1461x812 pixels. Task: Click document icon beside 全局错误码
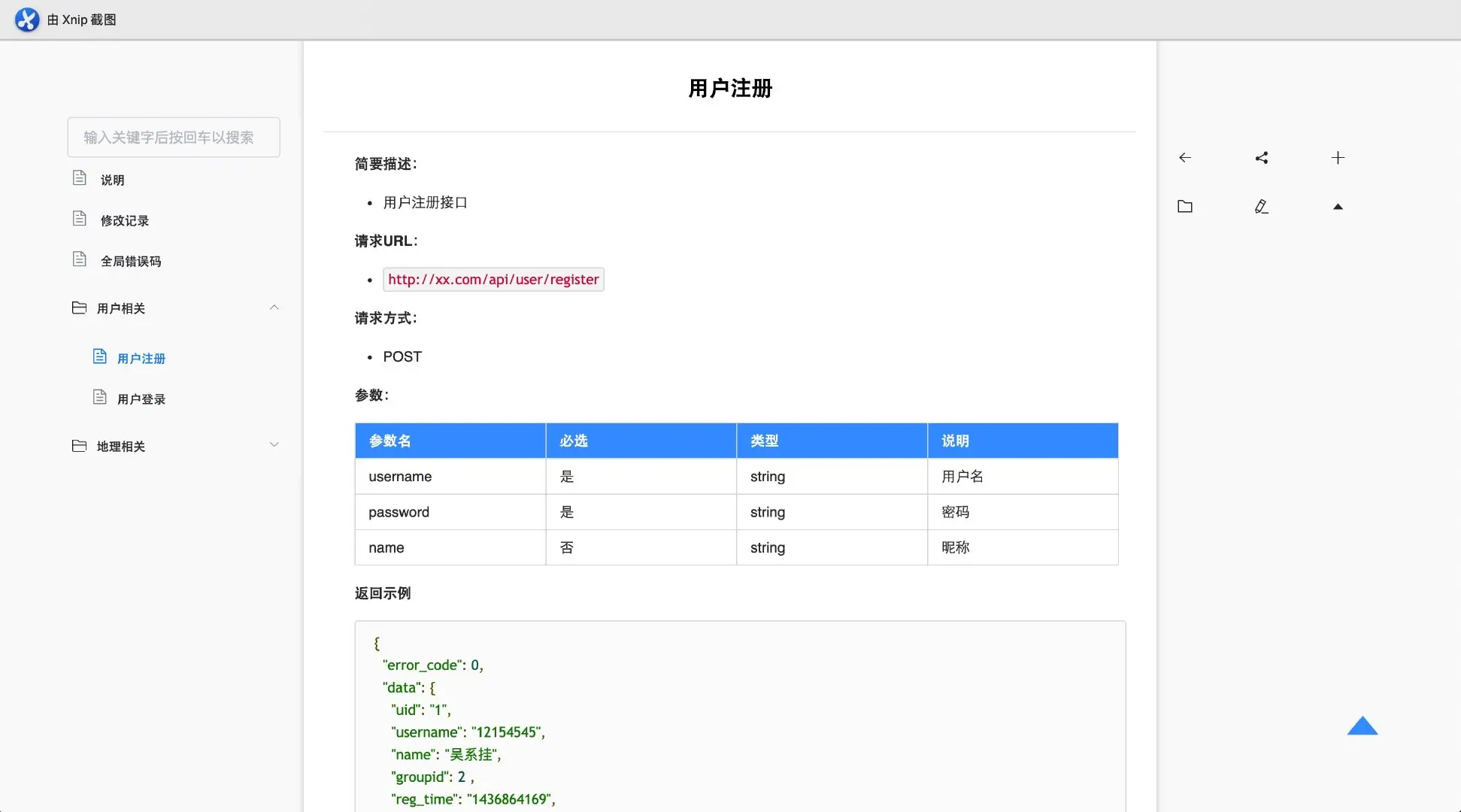click(x=80, y=259)
